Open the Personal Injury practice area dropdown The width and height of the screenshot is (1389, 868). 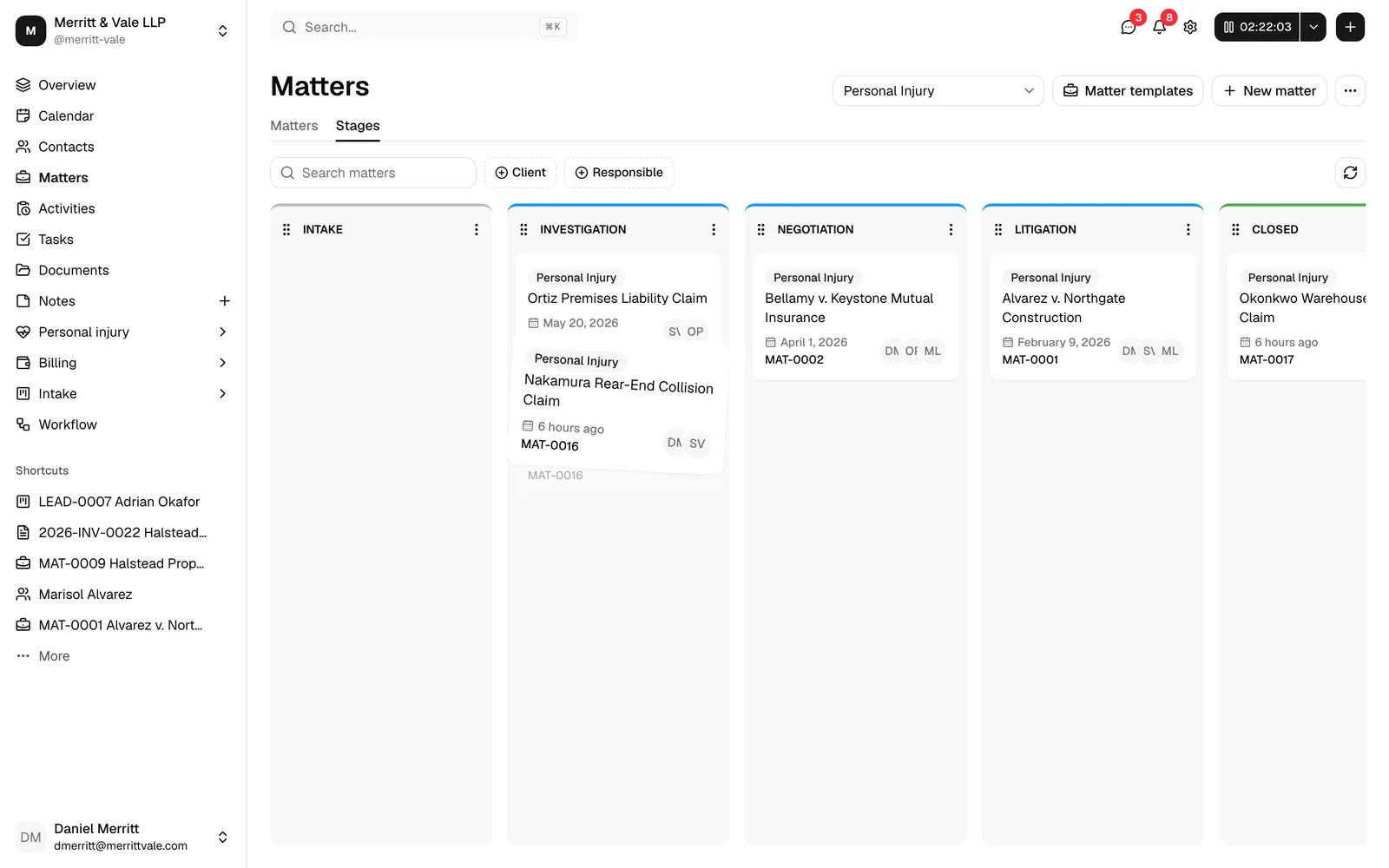938,91
